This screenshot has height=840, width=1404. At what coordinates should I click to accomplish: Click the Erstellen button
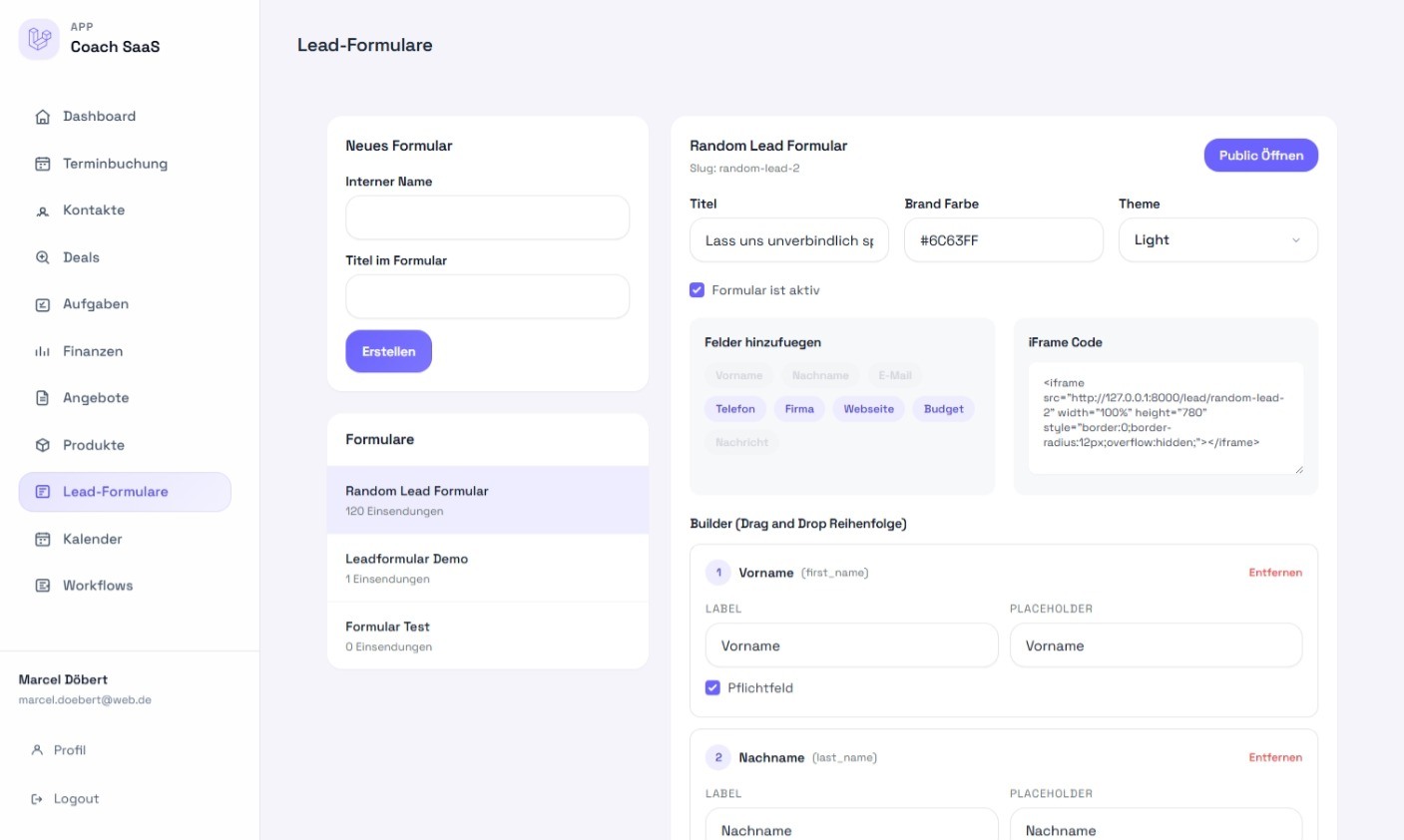(x=389, y=351)
